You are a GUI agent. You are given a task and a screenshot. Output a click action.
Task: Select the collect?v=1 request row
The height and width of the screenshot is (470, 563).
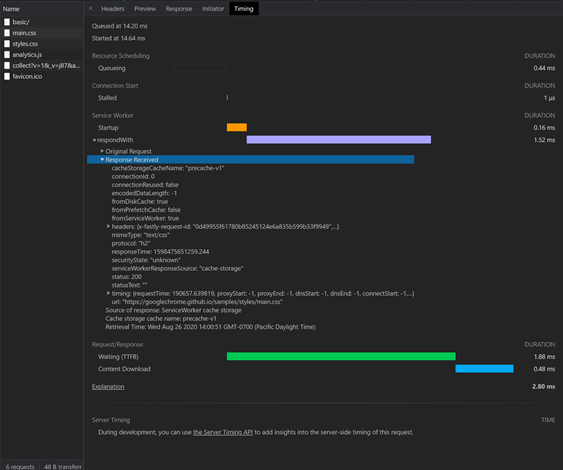pos(42,65)
